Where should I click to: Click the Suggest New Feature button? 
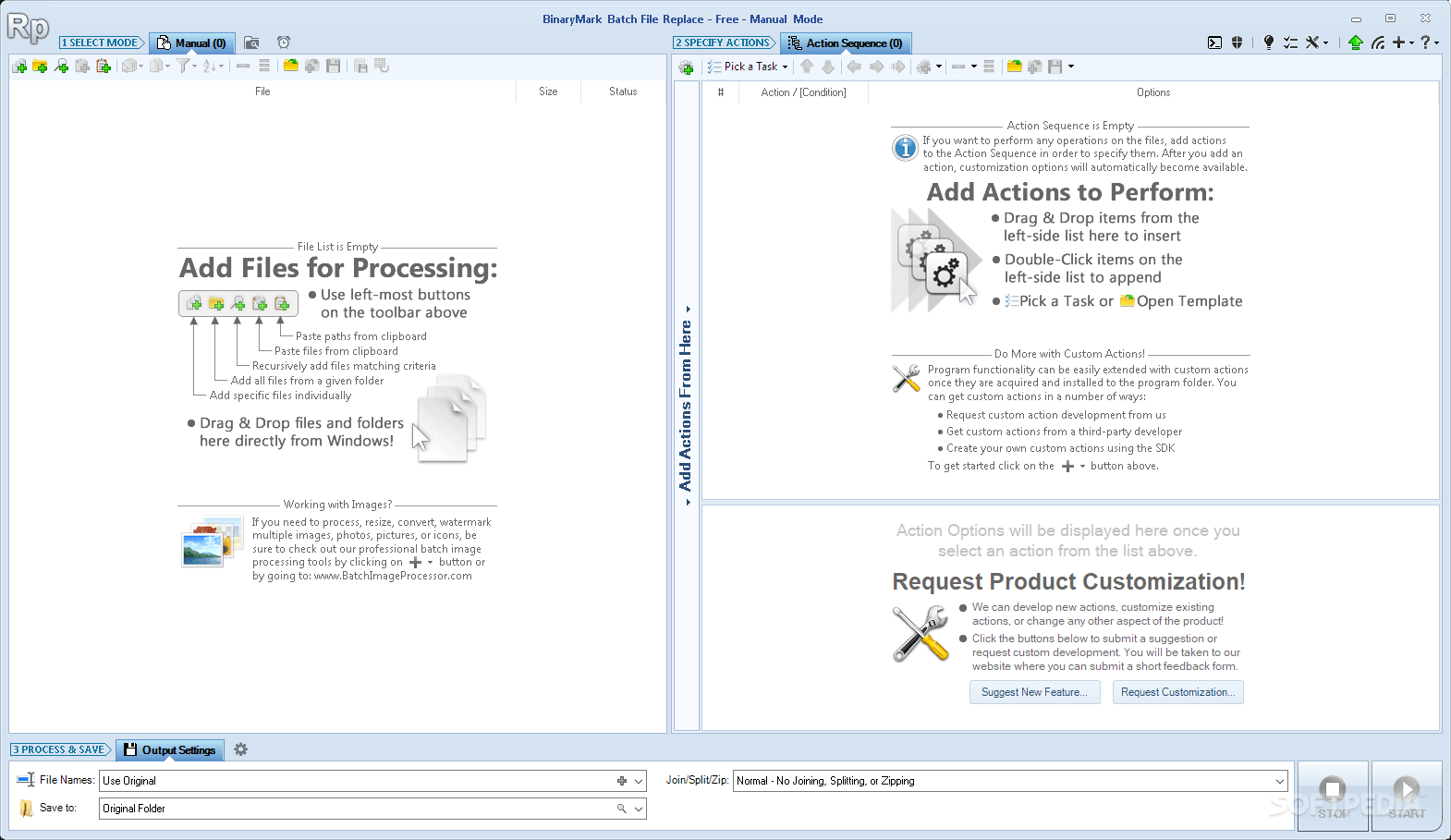(x=1034, y=692)
